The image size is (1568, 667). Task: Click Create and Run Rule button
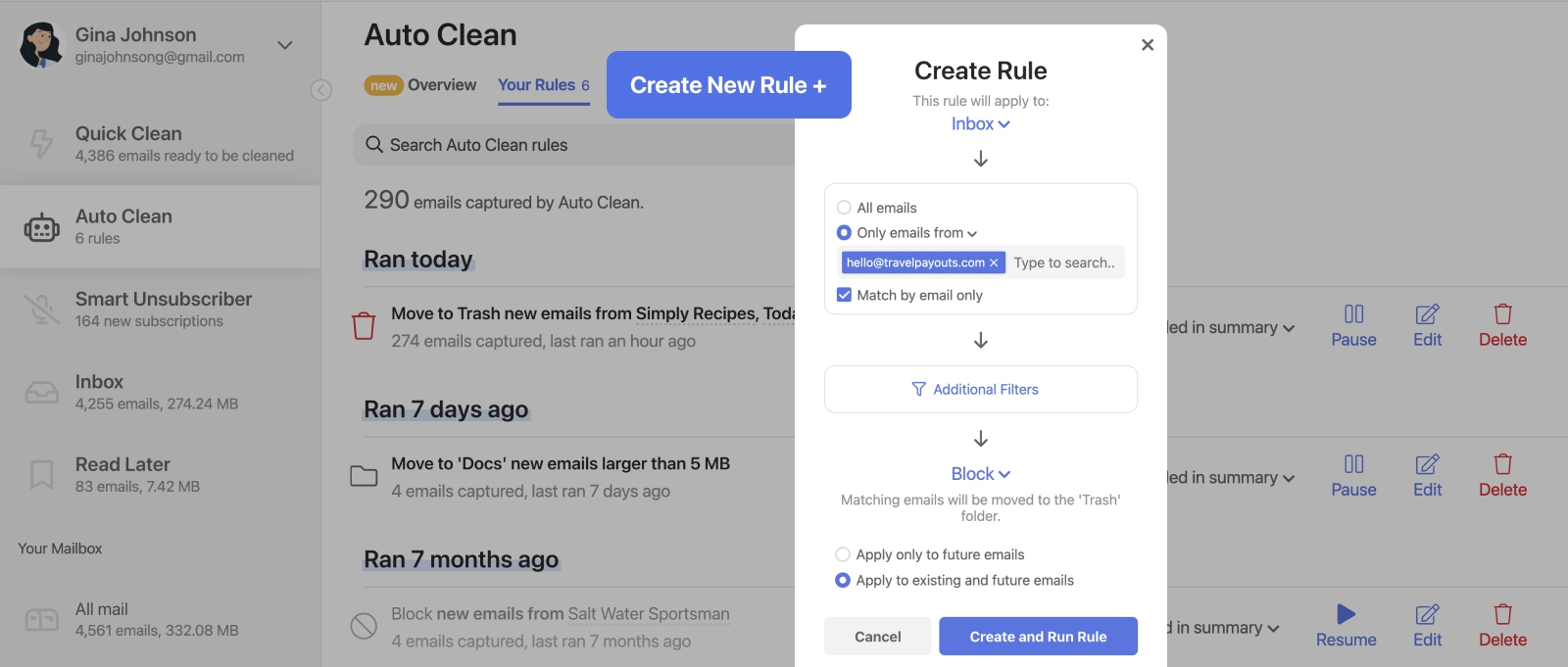tap(1038, 637)
